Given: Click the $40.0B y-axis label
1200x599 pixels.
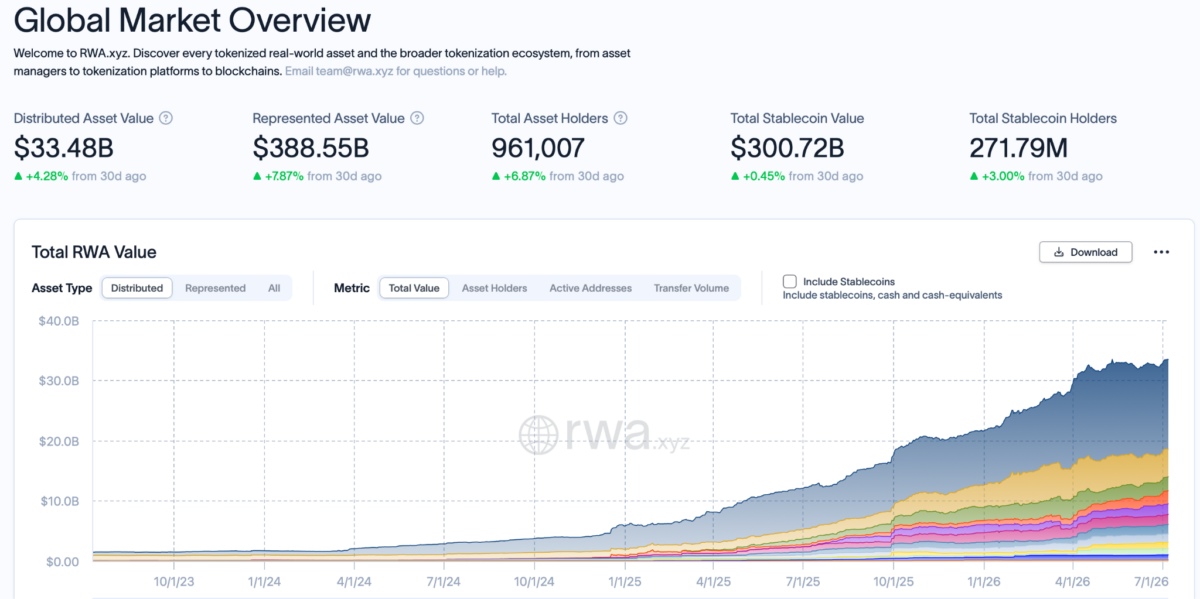Looking at the screenshot, I should (59, 321).
